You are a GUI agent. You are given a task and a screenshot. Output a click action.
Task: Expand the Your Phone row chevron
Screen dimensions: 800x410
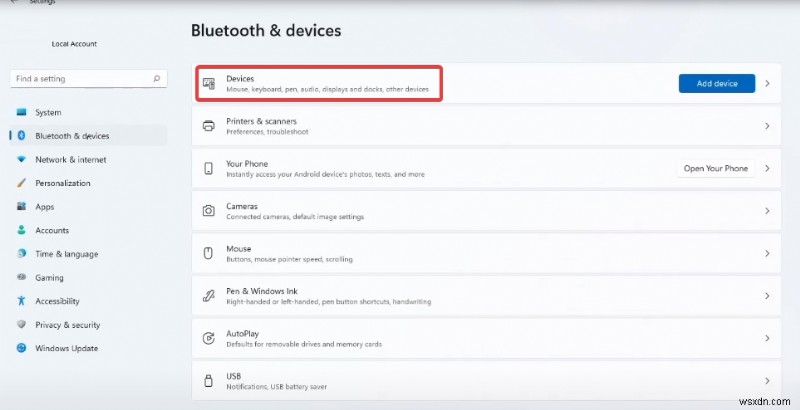[x=767, y=169]
